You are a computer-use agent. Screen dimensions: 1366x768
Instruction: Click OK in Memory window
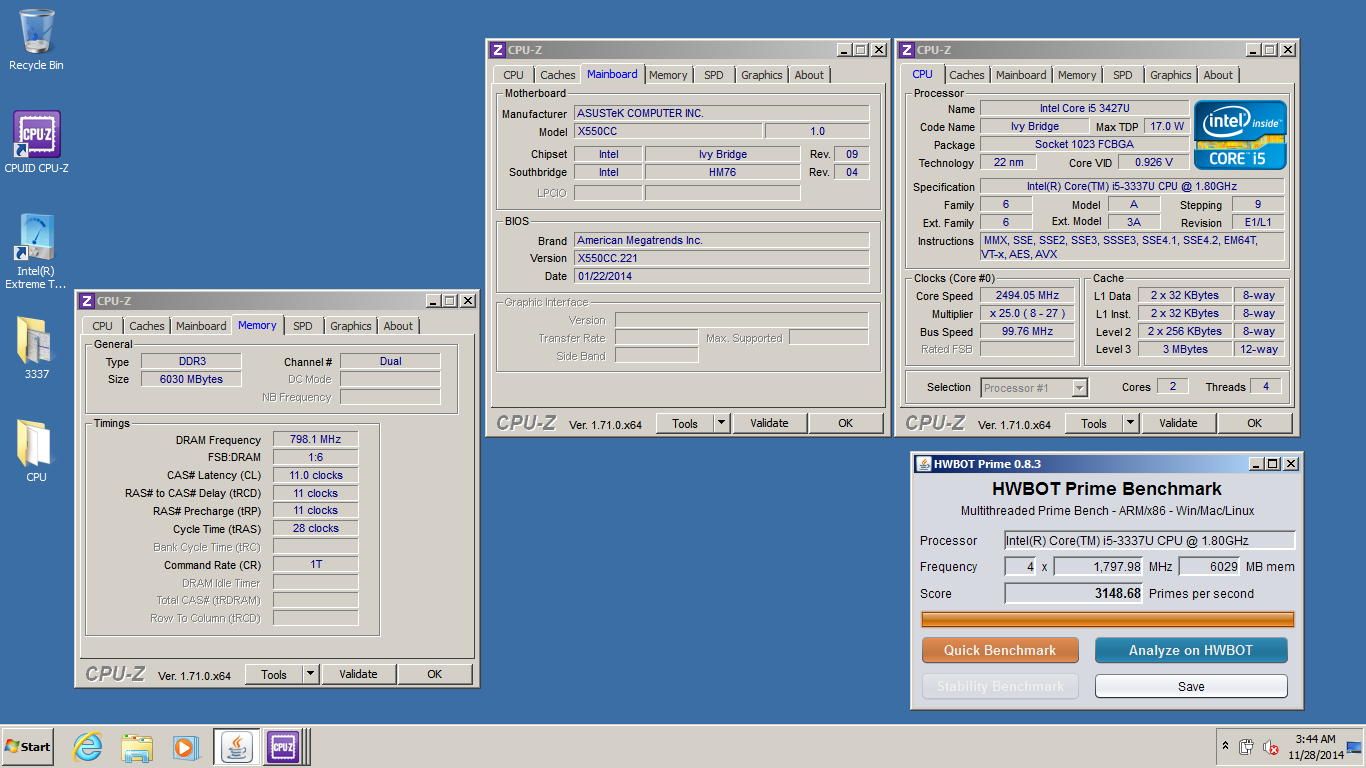click(435, 675)
